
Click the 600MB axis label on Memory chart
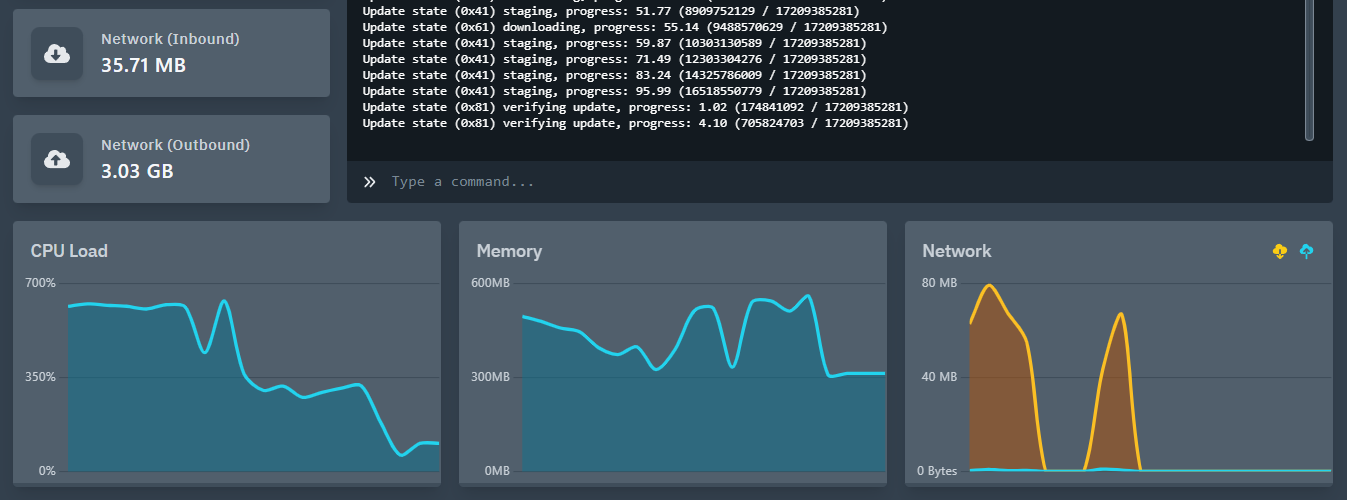pos(491,283)
